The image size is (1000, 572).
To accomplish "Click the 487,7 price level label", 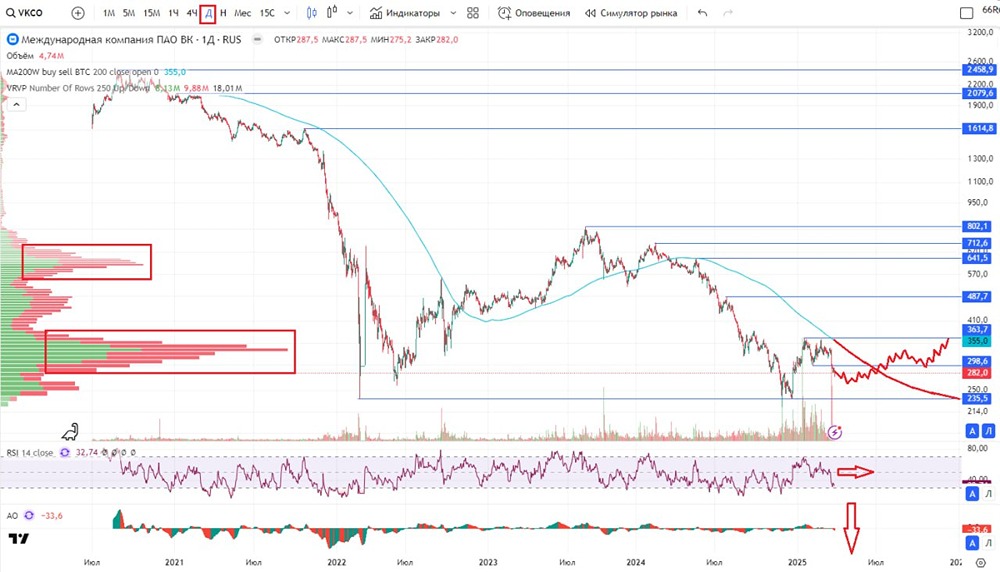I will (x=976, y=297).
